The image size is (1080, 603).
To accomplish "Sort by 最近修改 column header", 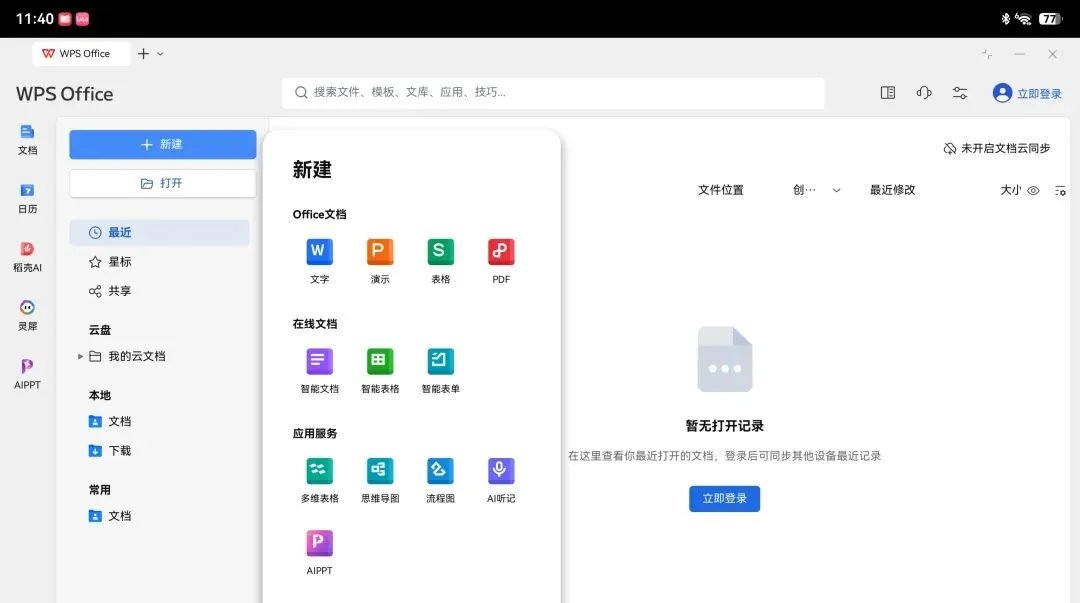I will coord(892,190).
